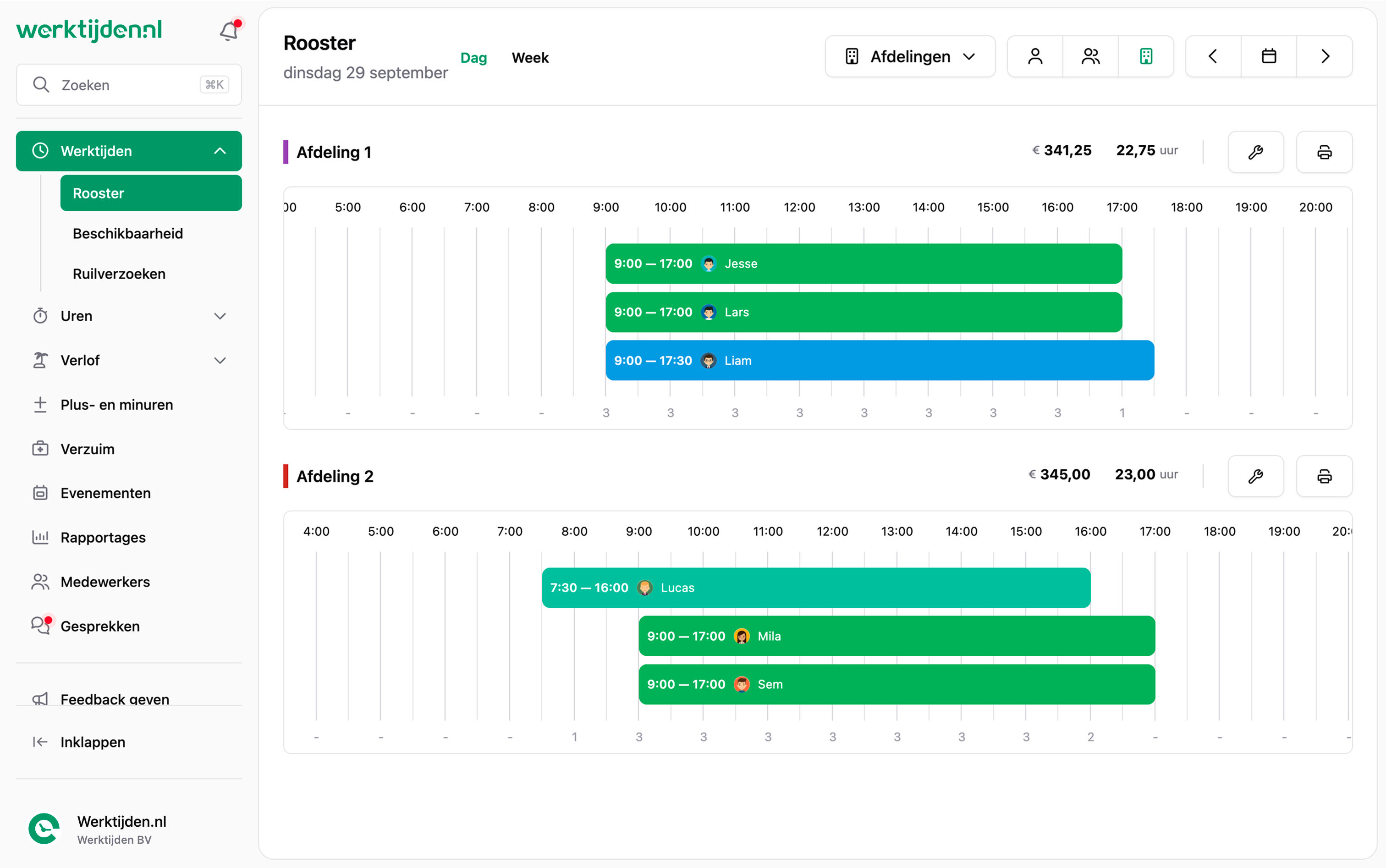The height and width of the screenshot is (868, 1386).
Task: Open Ruilverzoeken page
Action: point(119,274)
